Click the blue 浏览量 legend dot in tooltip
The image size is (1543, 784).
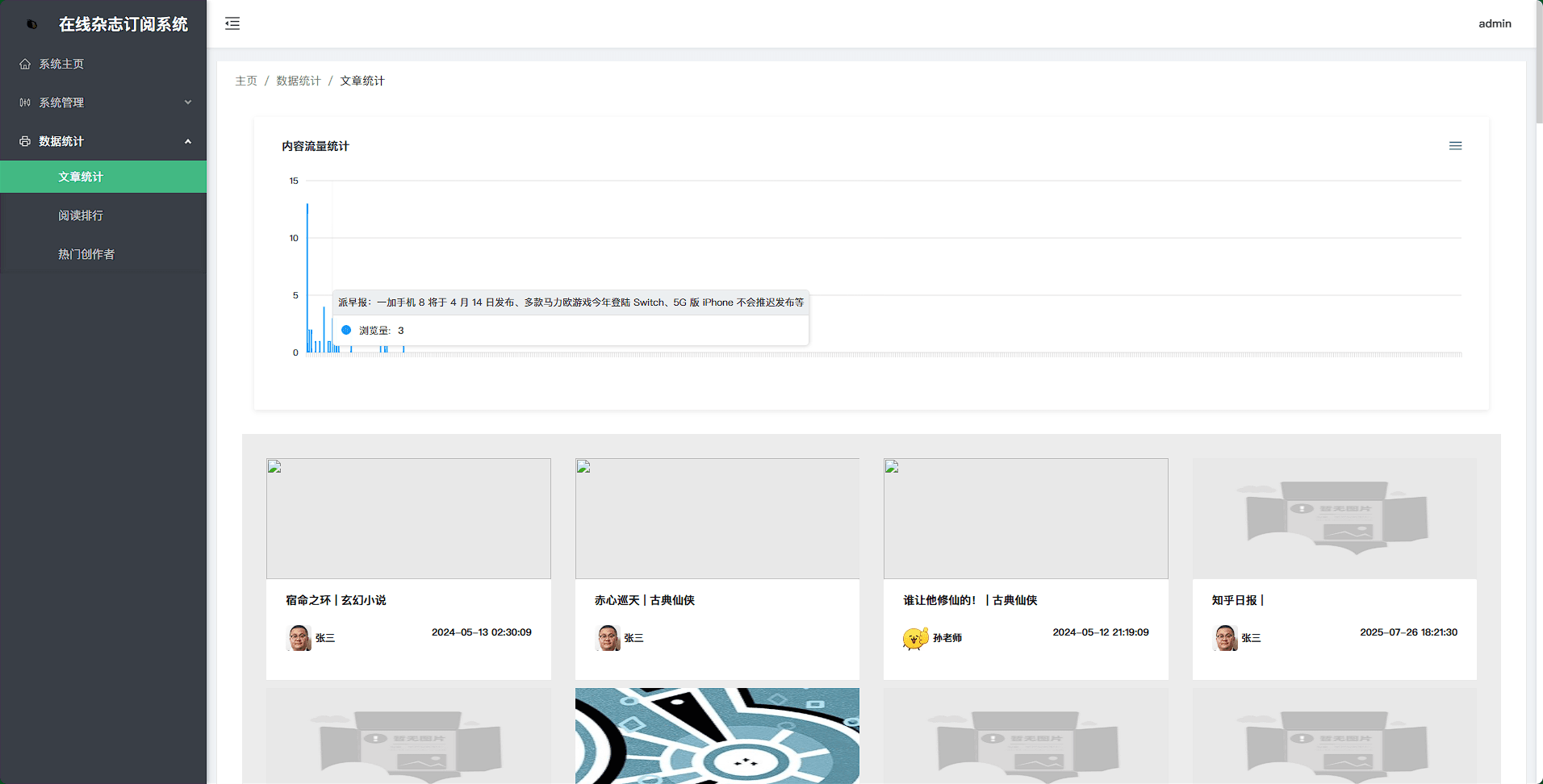pyautogui.click(x=346, y=330)
